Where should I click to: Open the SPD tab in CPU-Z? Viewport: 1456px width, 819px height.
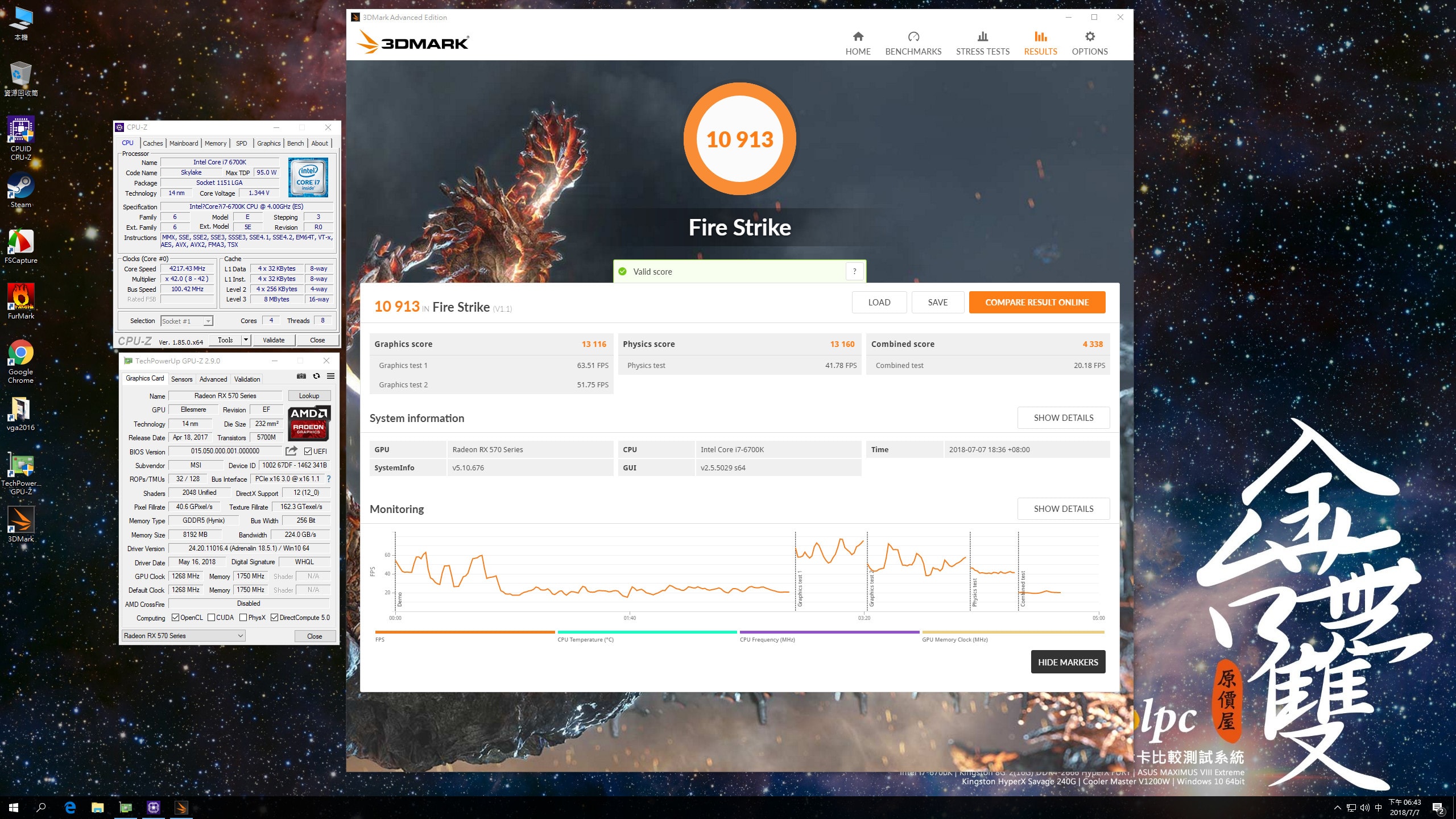(x=242, y=143)
